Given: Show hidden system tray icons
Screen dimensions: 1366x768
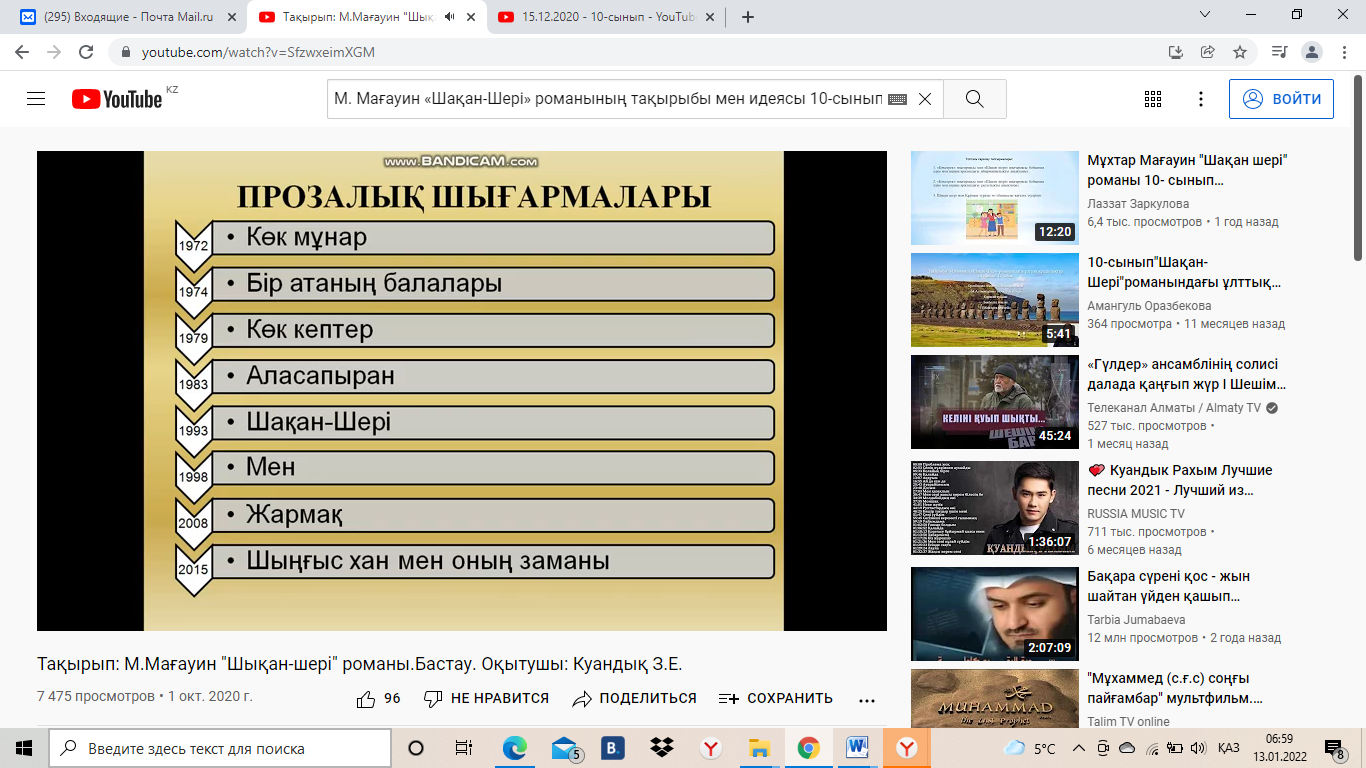Looking at the screenshot, I should (x=1079, y=748).
